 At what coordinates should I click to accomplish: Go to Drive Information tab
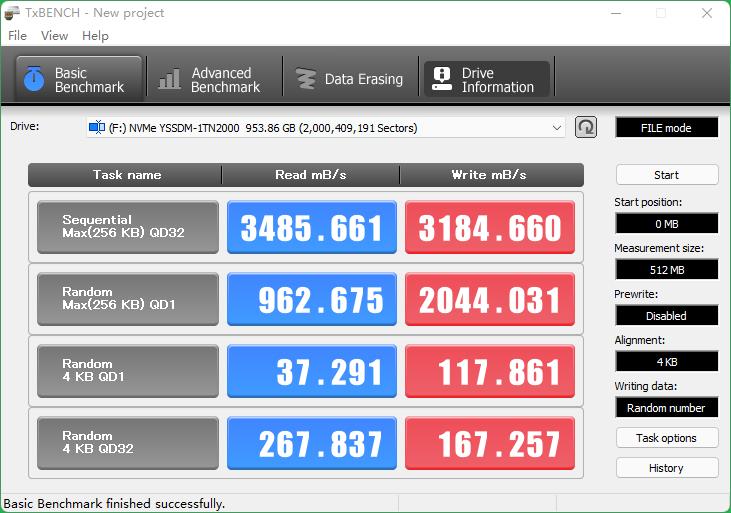click(x=487, y=79)
